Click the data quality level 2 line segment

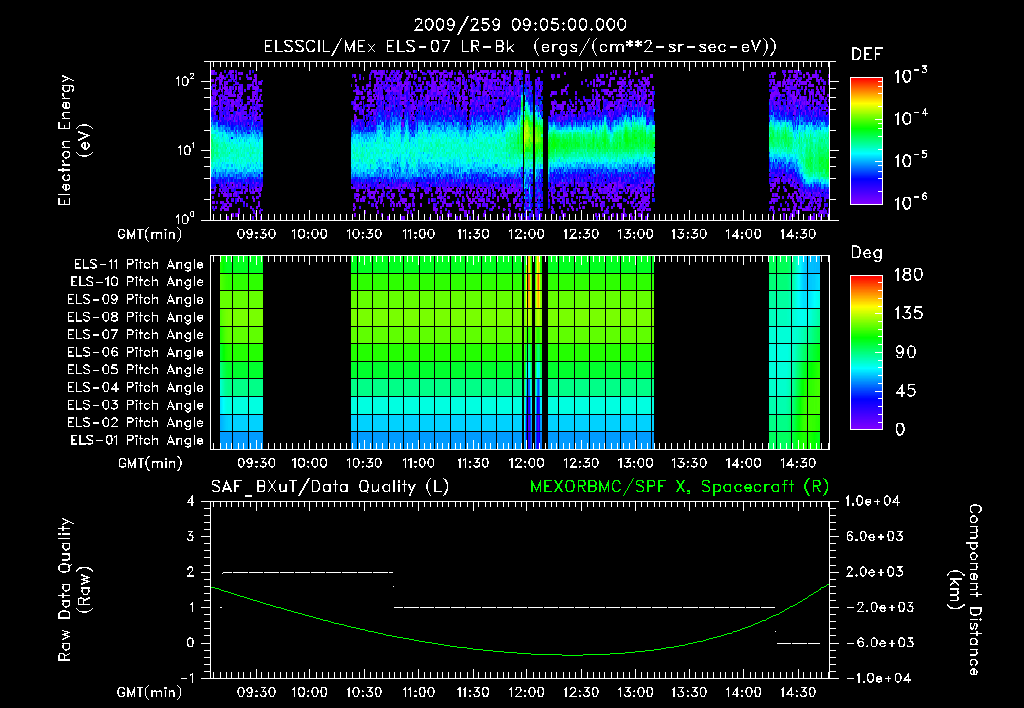tap(308, 572)
